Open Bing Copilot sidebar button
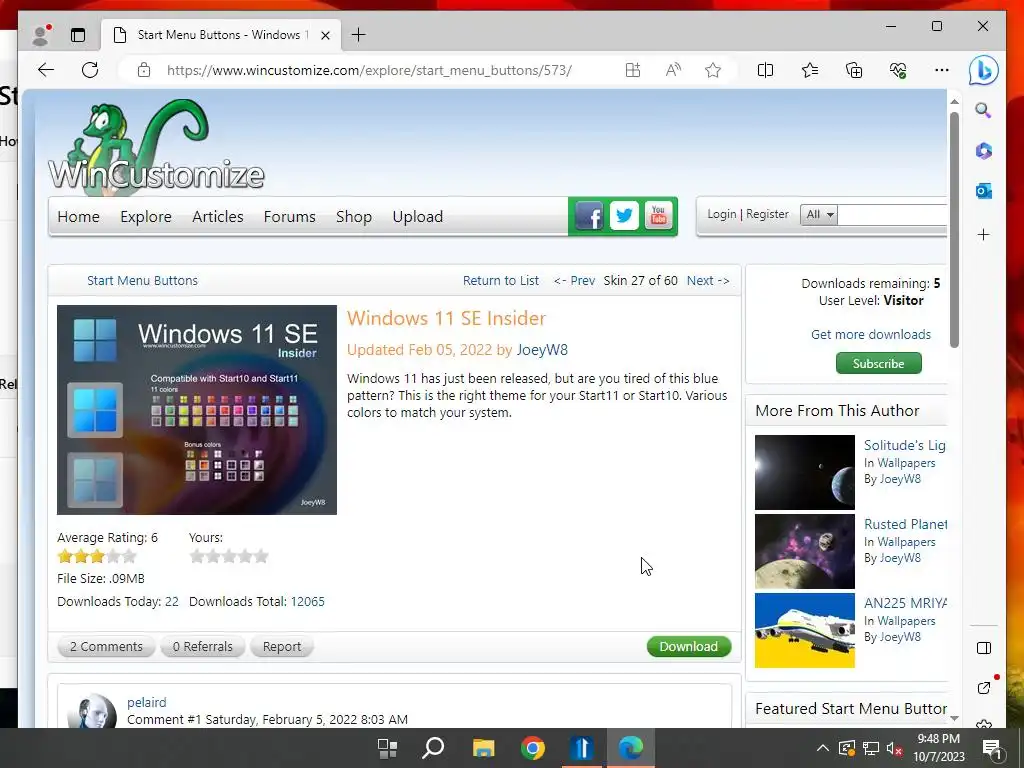The height and width of the screenshot is (768, 1024). click(984, 71)
